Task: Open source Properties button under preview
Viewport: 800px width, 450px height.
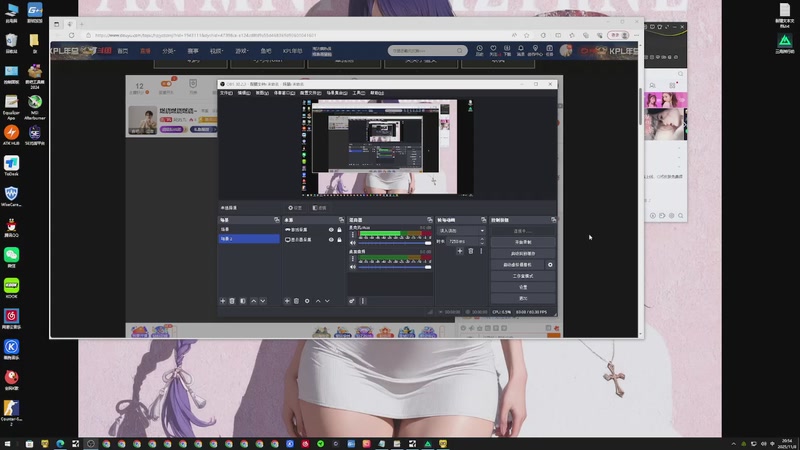Action: (295, 208)
